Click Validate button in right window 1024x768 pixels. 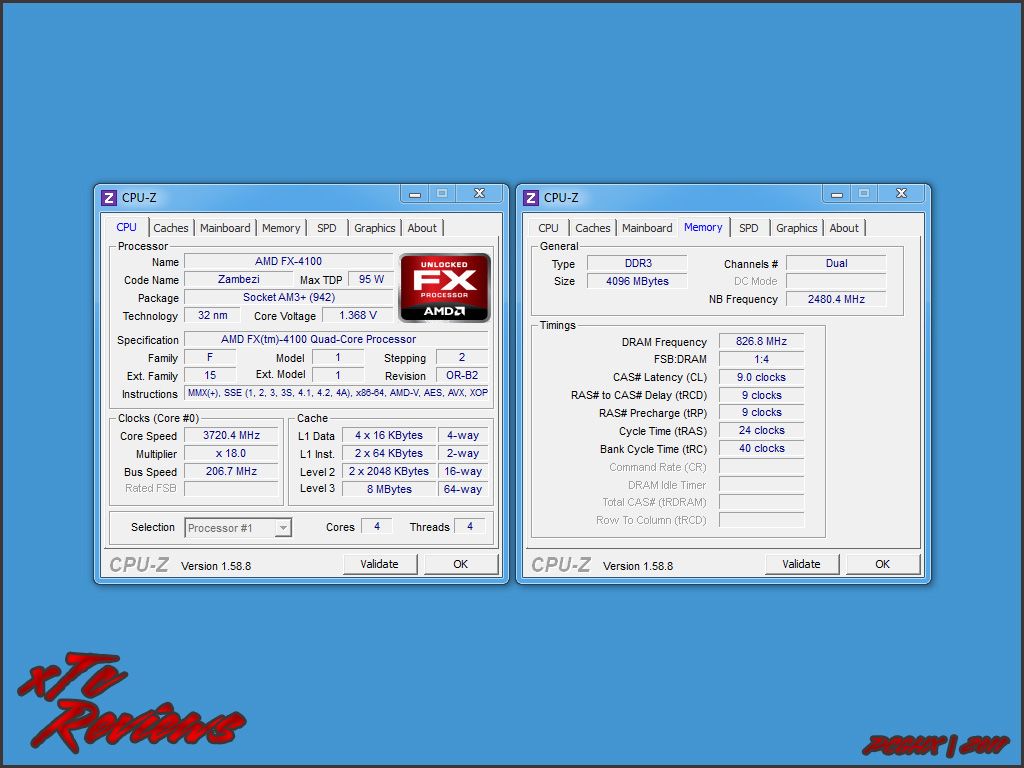coord(802,564)
